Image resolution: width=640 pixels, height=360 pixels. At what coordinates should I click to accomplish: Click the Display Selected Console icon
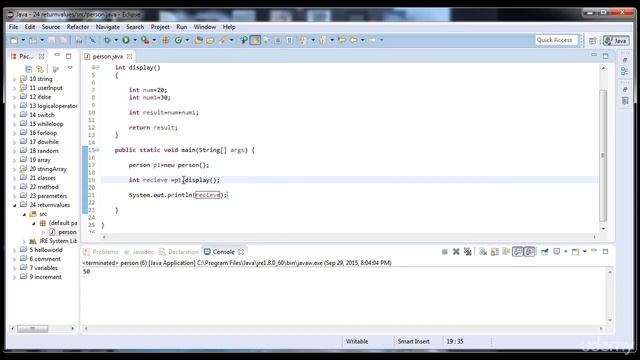tap(558, 252)
